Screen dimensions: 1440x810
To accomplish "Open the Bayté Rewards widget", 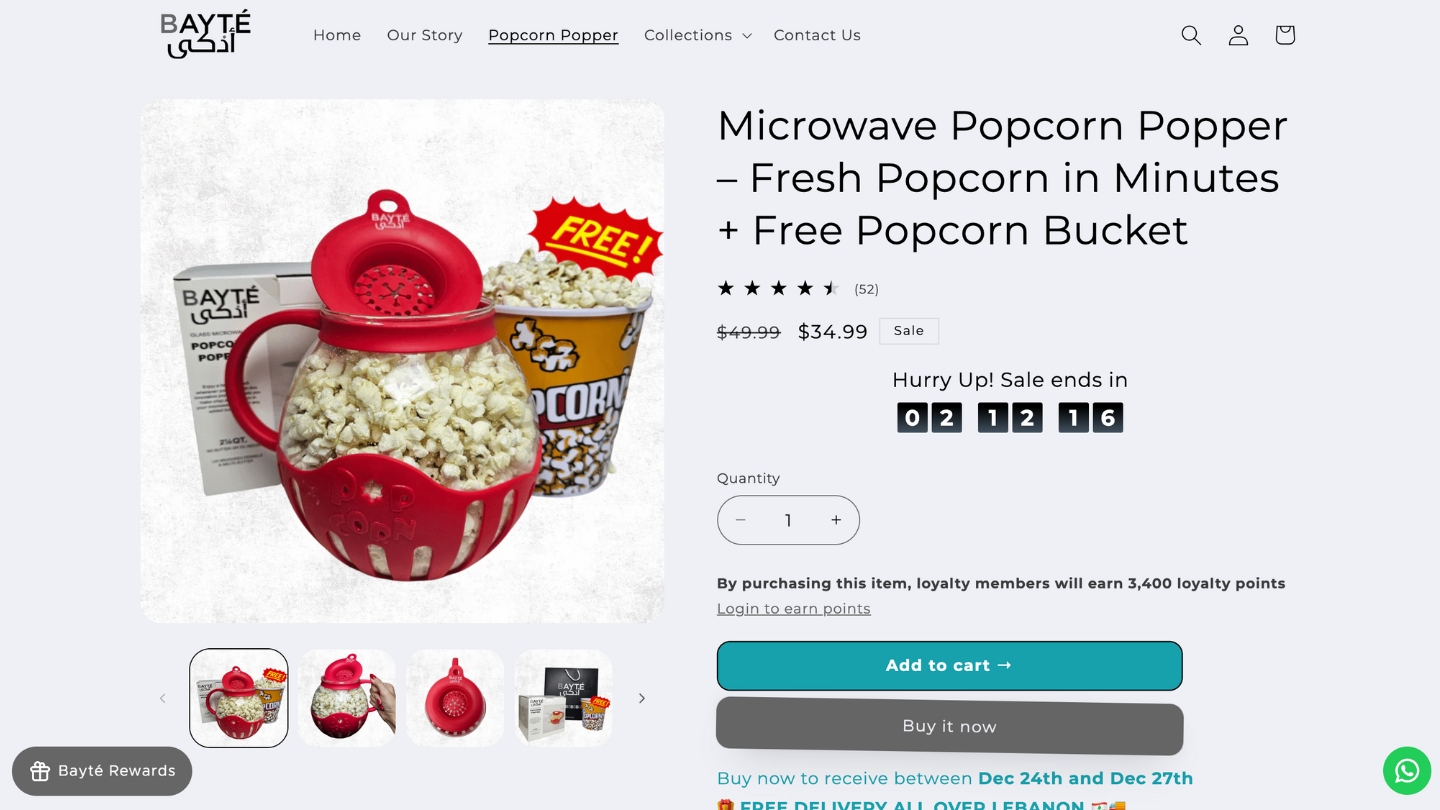I will 102,771.
